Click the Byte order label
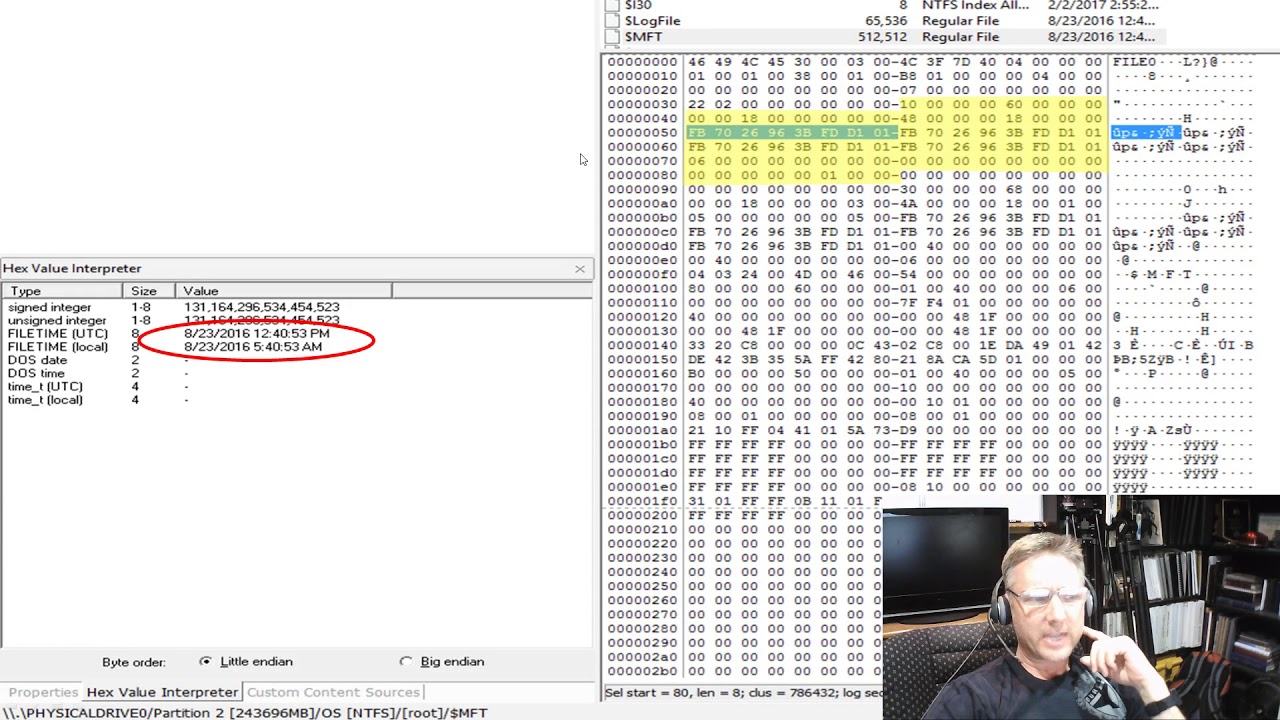 (133, 662)
